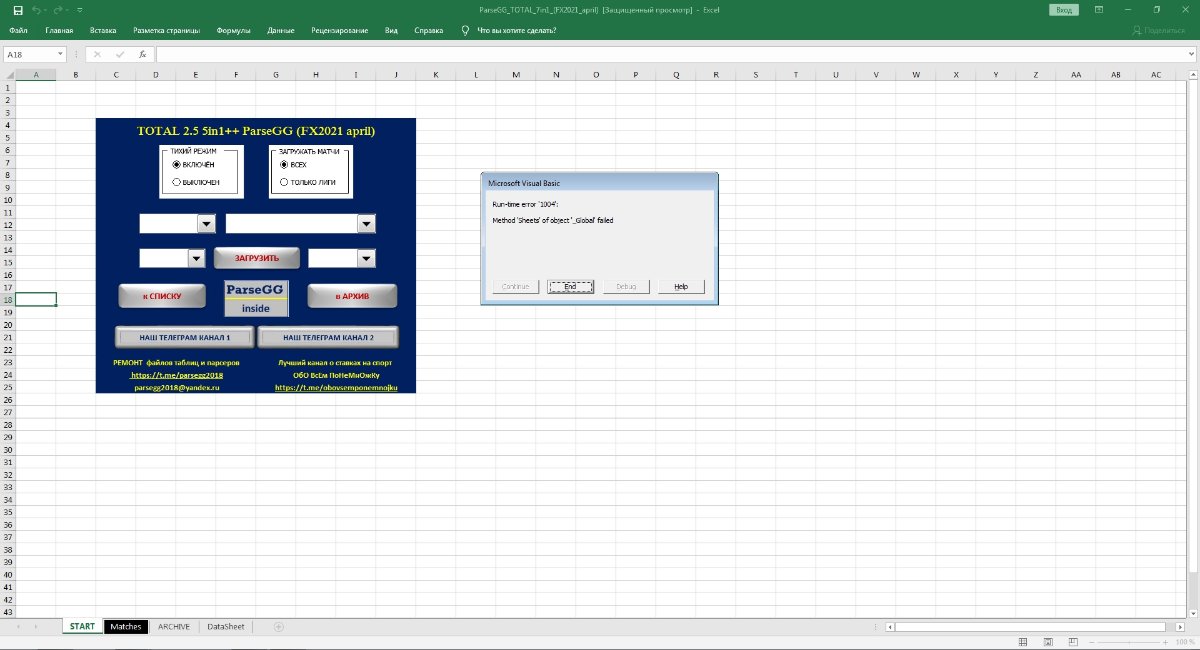Viewport: 1200px width, 650px height.
Task: Click the zoom in plus icon
Action: [1164, 641]
